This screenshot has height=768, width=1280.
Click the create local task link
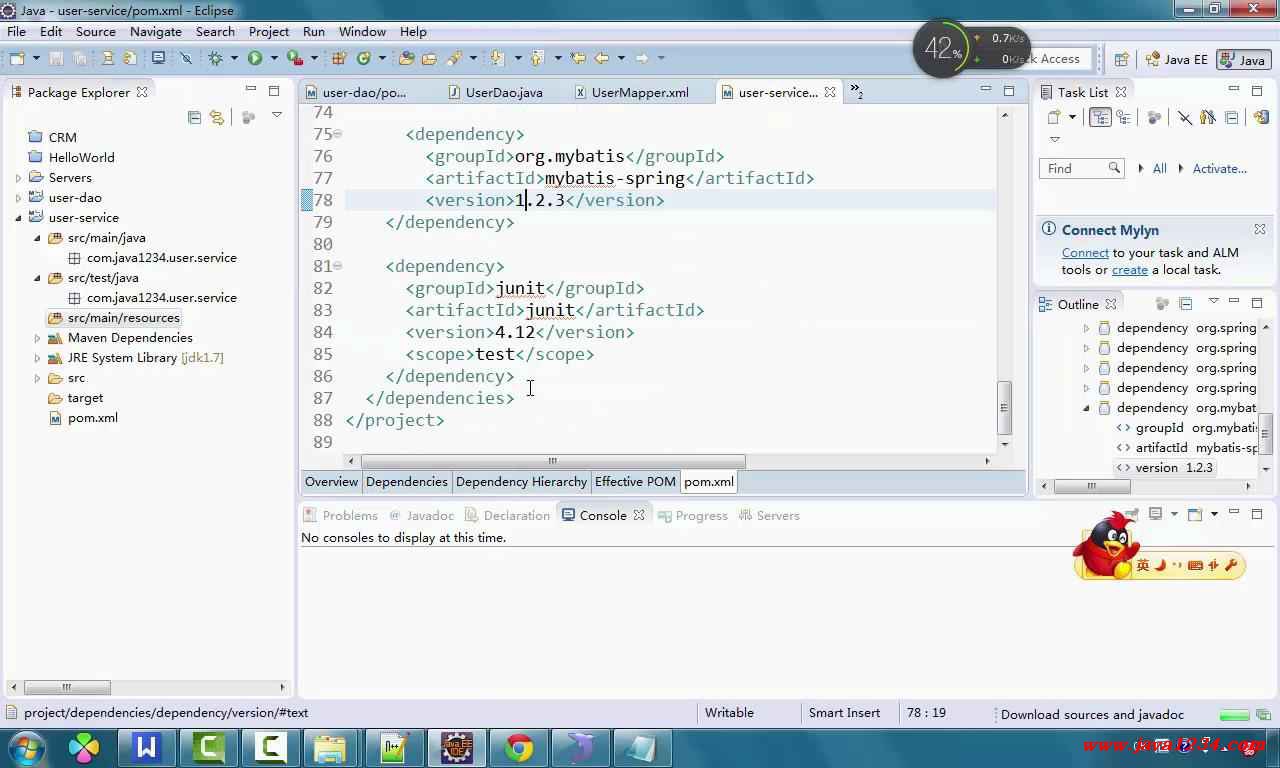tap(1129, 270)
